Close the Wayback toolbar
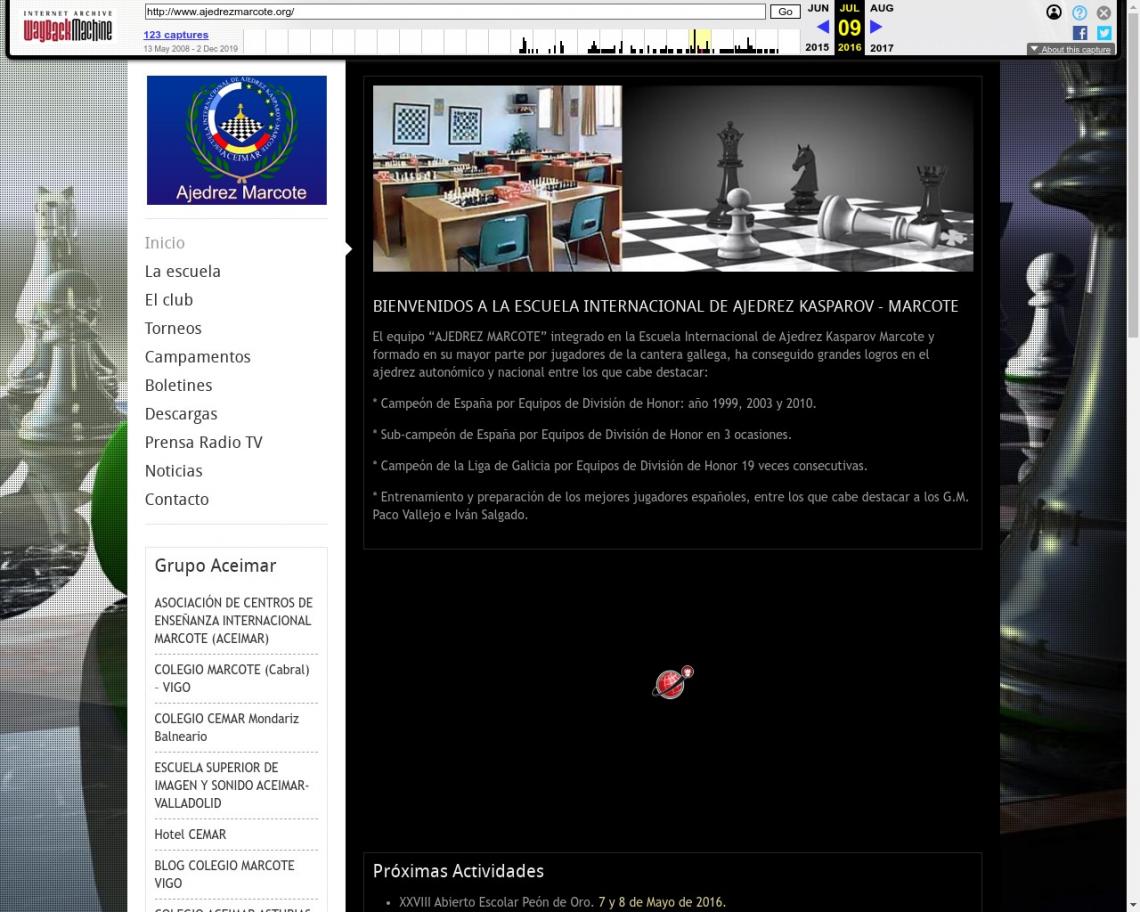The height and width of the screenshot is (912, 1140). click(x=1104, y=12)
